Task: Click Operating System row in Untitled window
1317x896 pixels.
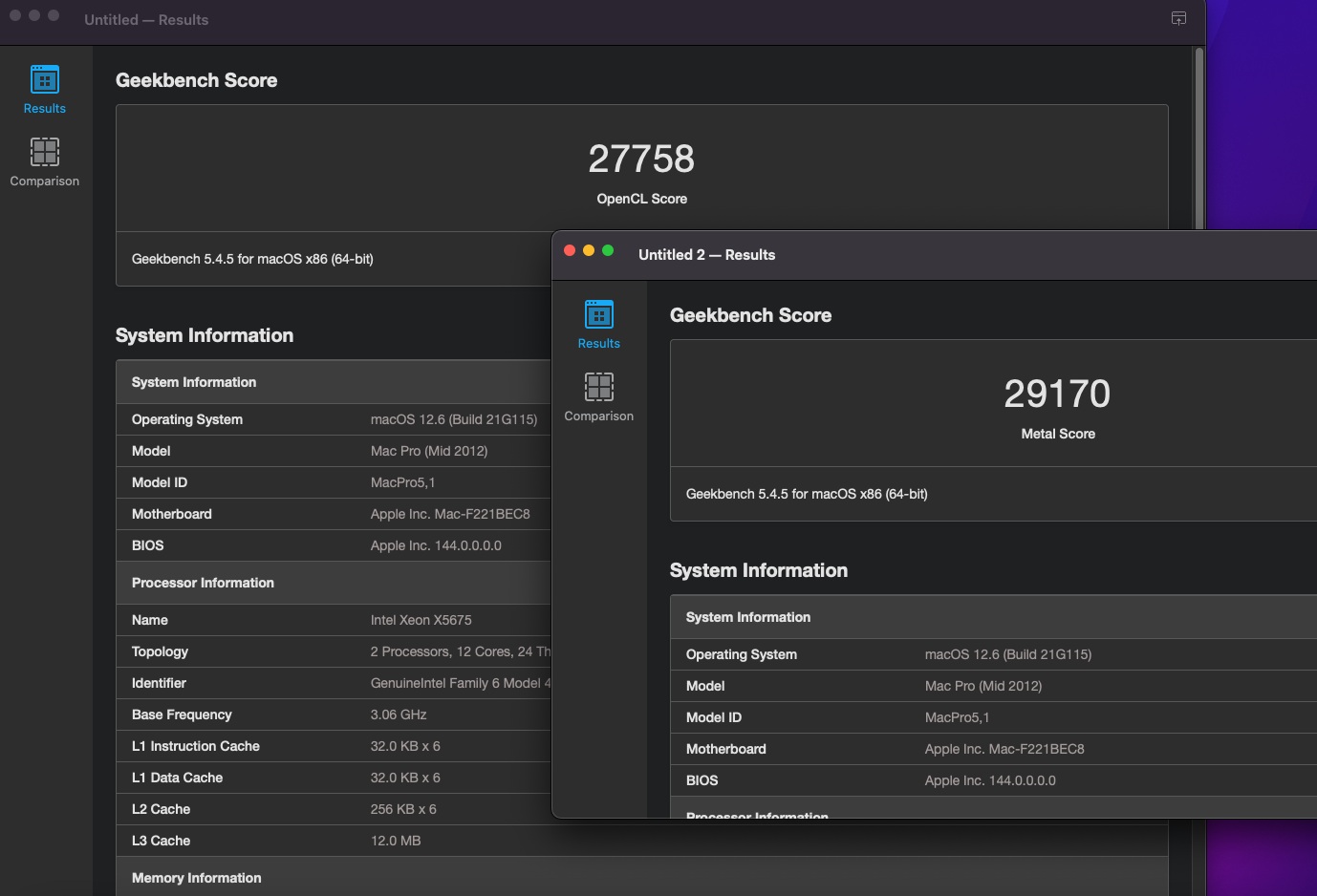Action: (335, 419)
